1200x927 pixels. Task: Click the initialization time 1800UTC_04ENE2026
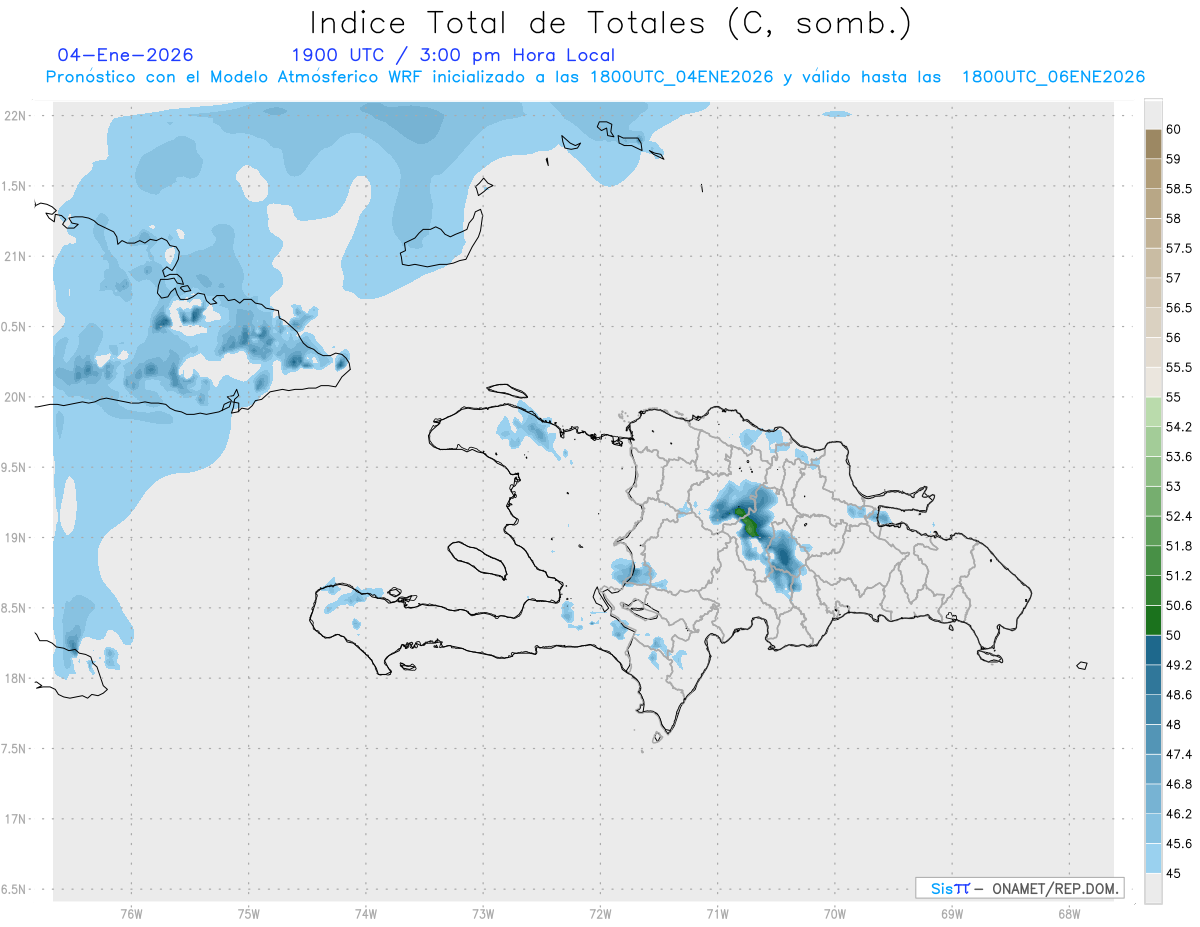point(682,77)
